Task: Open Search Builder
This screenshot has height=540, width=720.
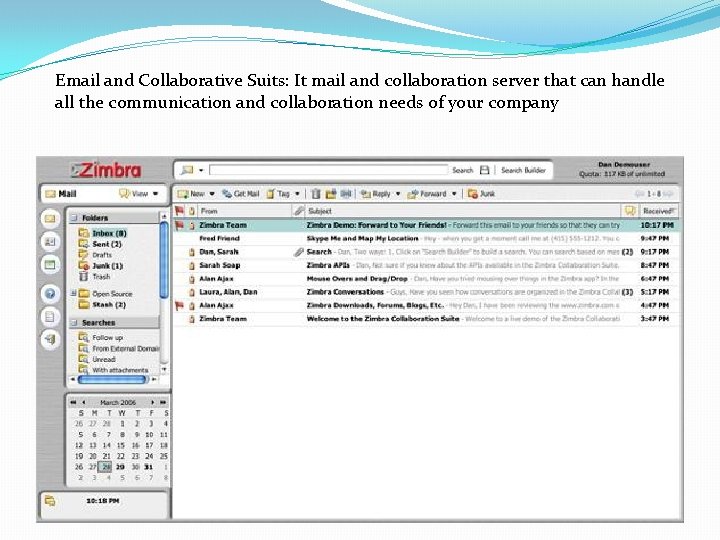Action: 523,170
